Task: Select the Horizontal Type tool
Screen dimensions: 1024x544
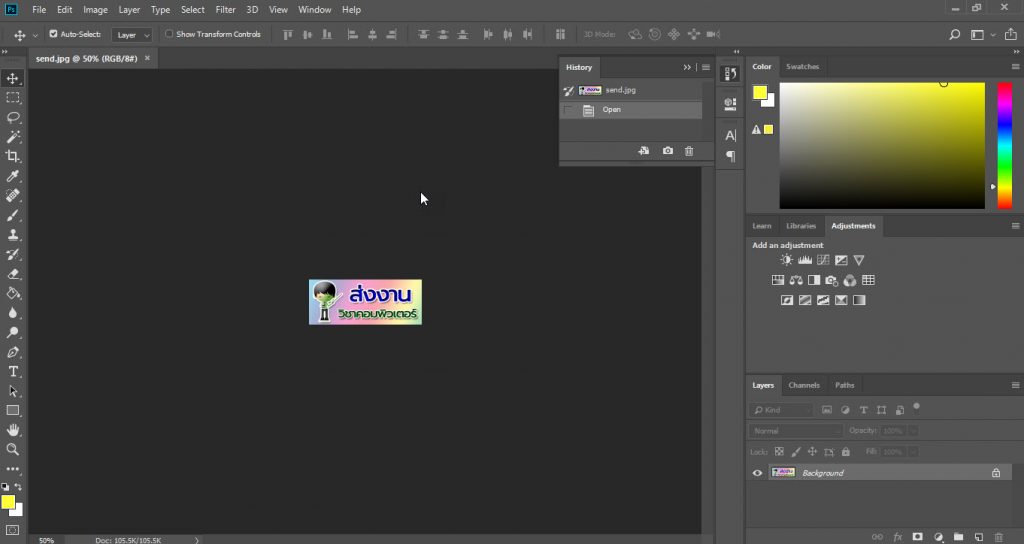Action: [13, 371]
